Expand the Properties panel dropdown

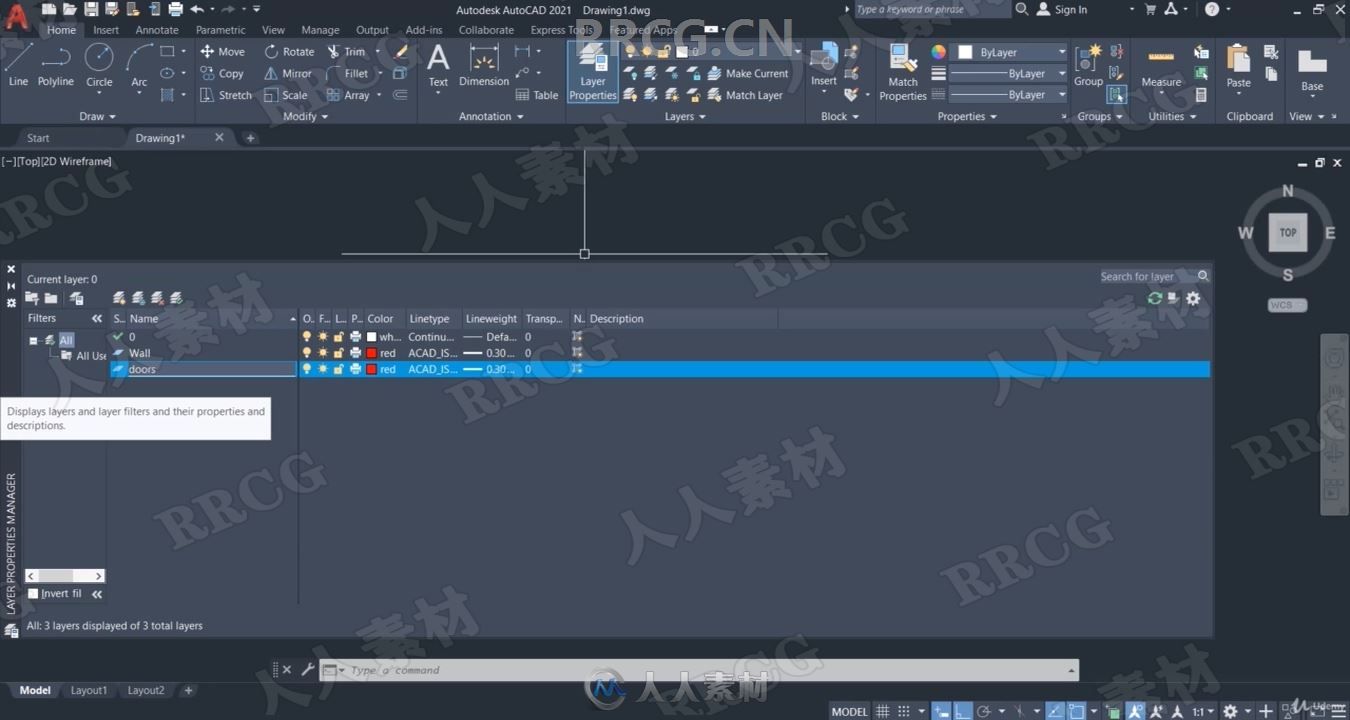click(x=967, y=117)
